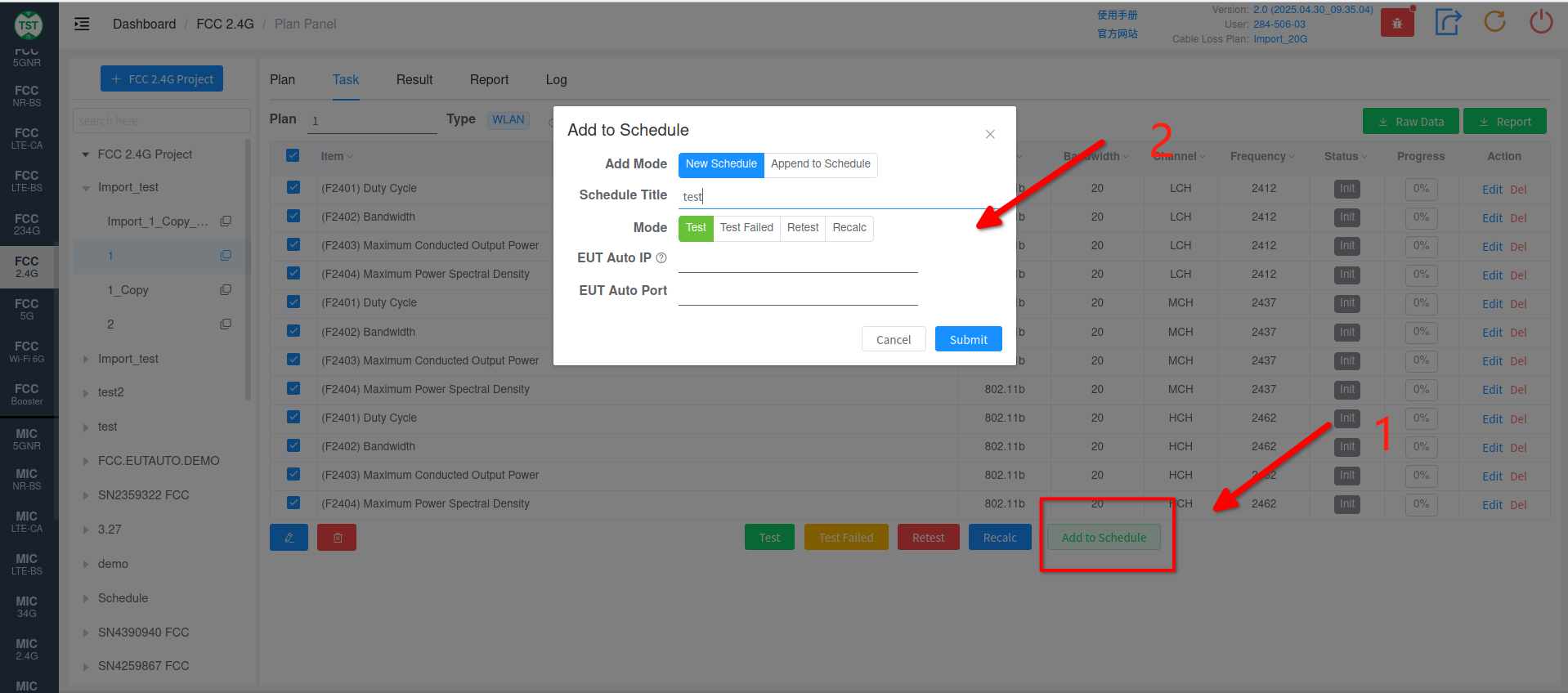This screenshot has width=1568, height=693.
Task: Click the Submit button in dialog
Action: (968, 339)
